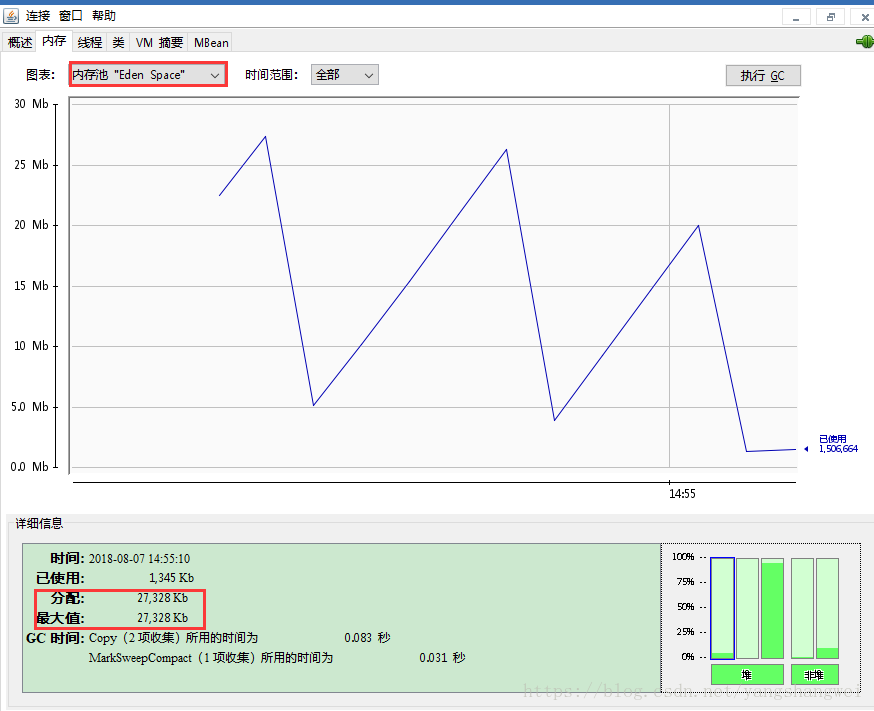Image resolution: width=874 pixels, height=711 pixels.
Task: Switch to the 线程 tab
Action: 90,42
